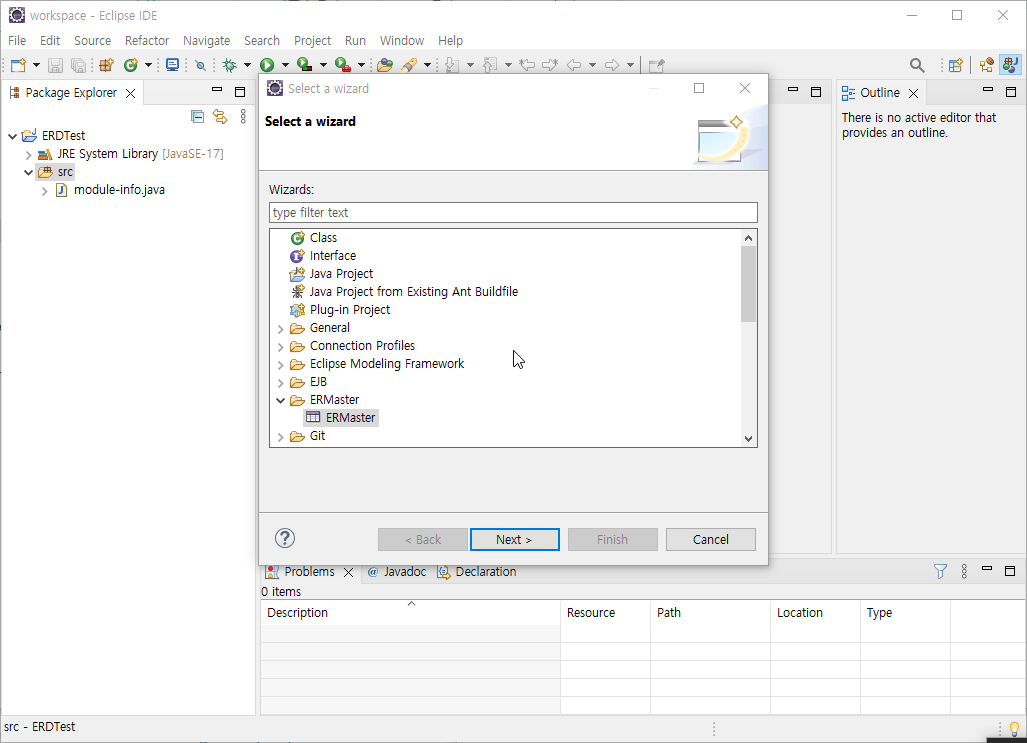Click the New wizard toolbar icon
This screenshot has width=1027, height=743.
(18, 65)
